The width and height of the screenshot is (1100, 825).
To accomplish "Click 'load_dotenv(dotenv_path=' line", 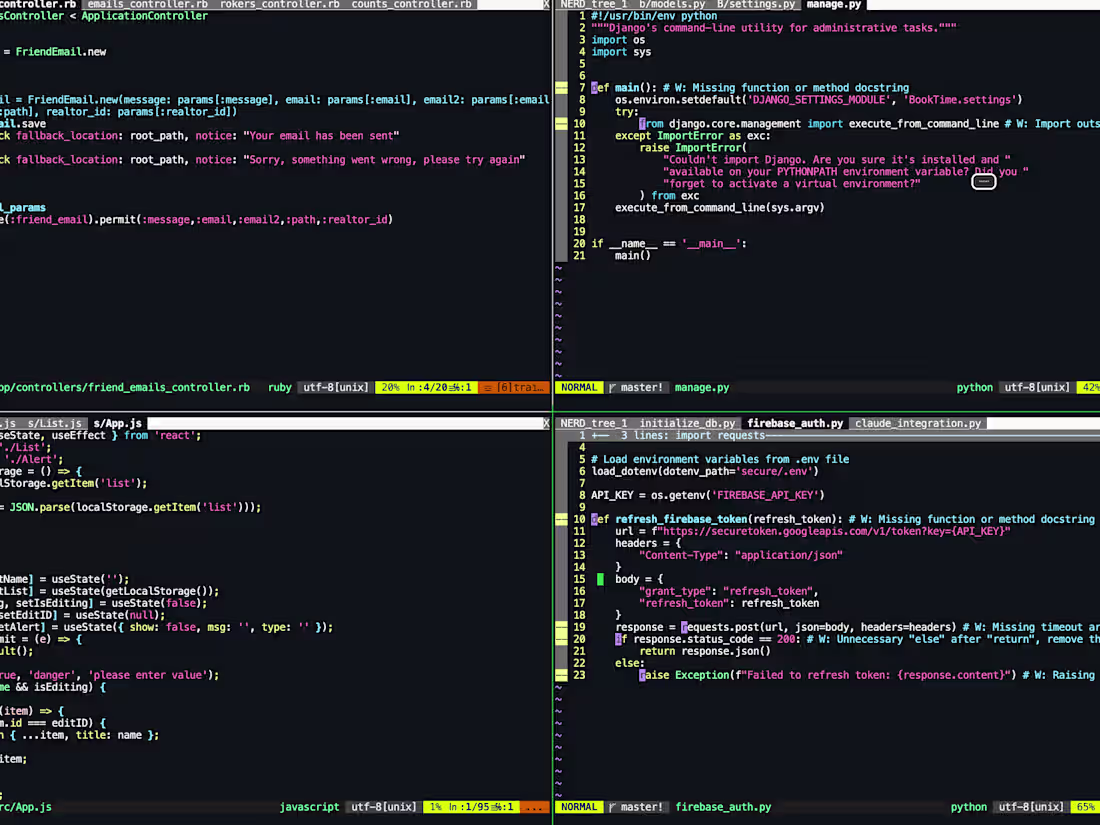I will 705,471.
